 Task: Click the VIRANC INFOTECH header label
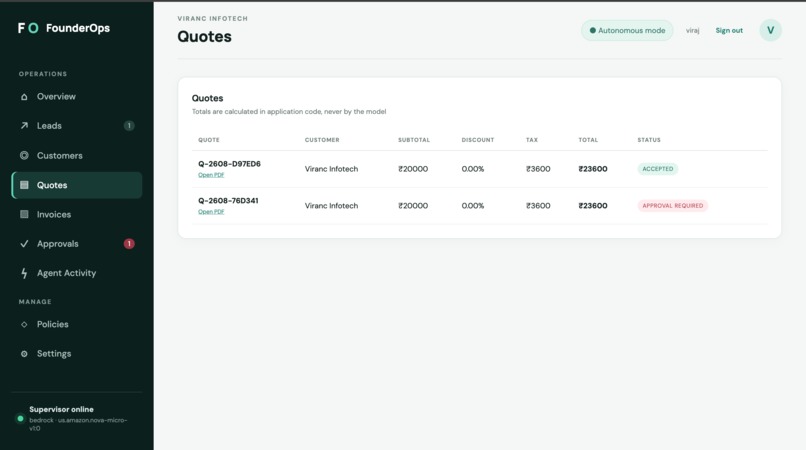[212, 19]
